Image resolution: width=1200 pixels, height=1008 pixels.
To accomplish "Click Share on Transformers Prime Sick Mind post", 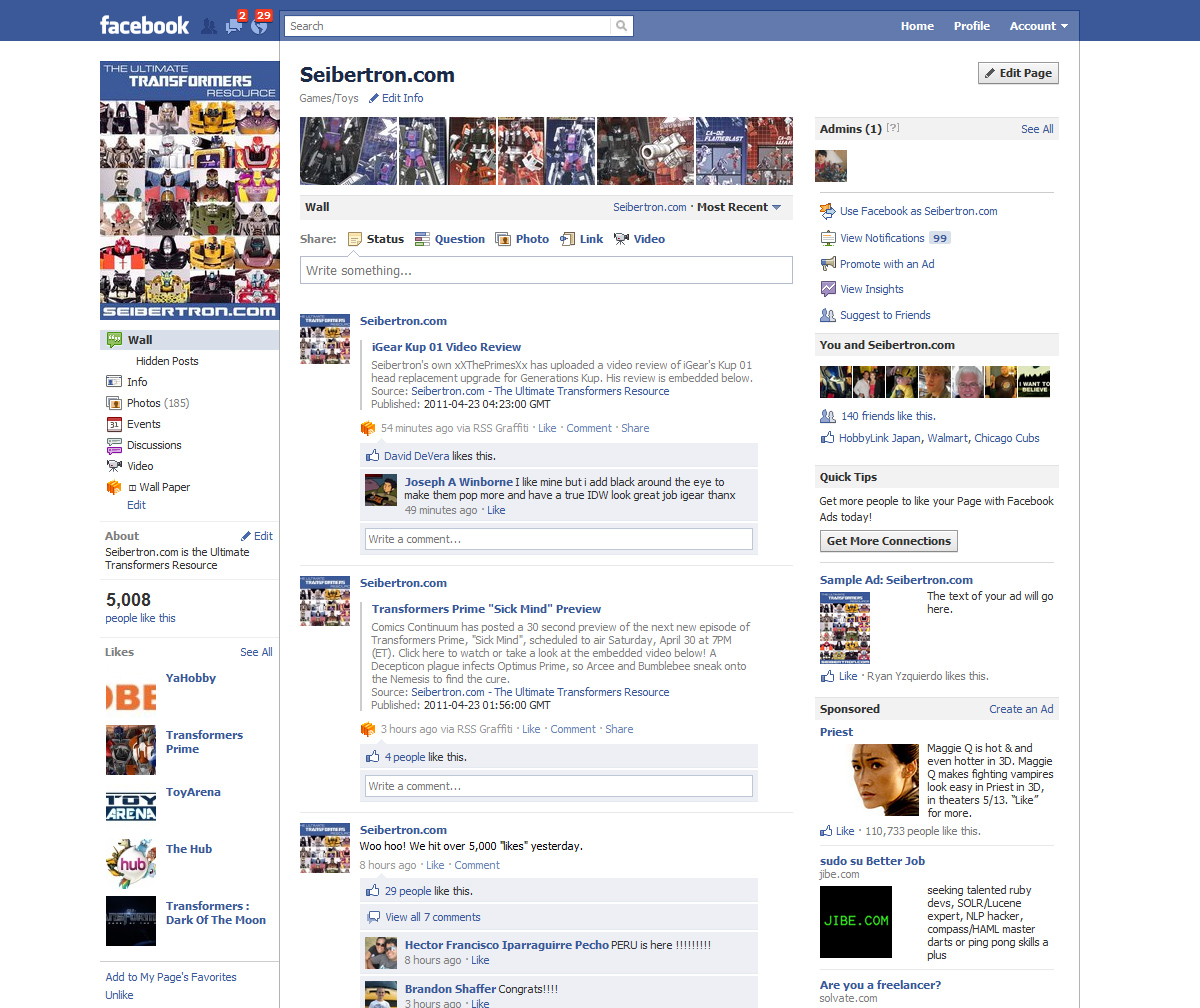I will pyautogui.click(x=619, y=729).
